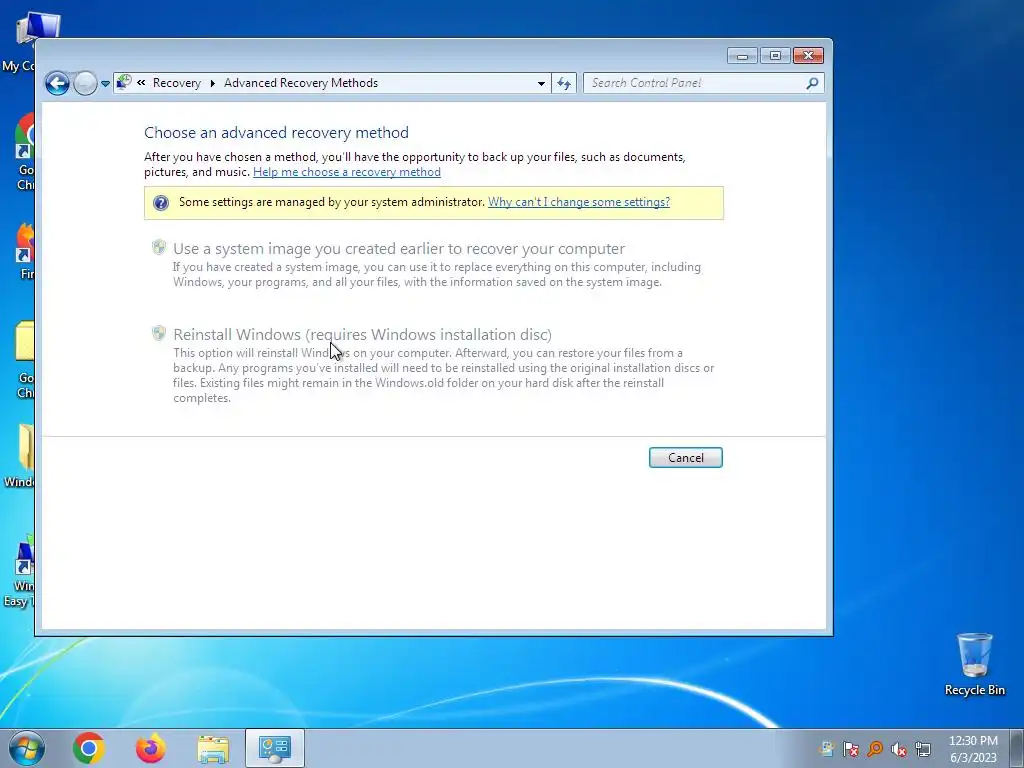This screenshot has width=1024, height=768.
Task: Click the shield icon beside the system image option
Action: 159,247
